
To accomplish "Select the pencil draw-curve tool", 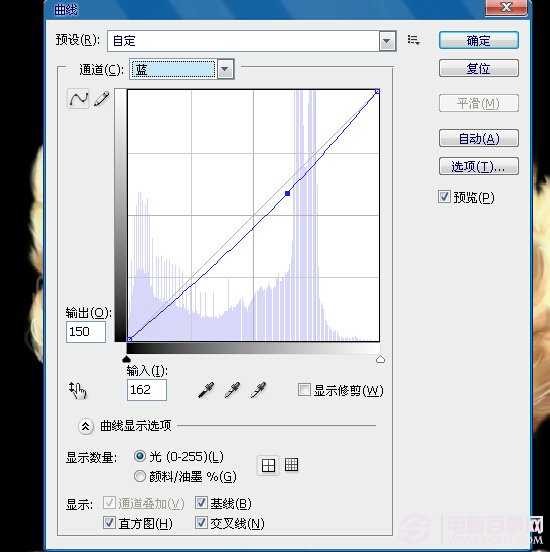I will tap(101, 99).
